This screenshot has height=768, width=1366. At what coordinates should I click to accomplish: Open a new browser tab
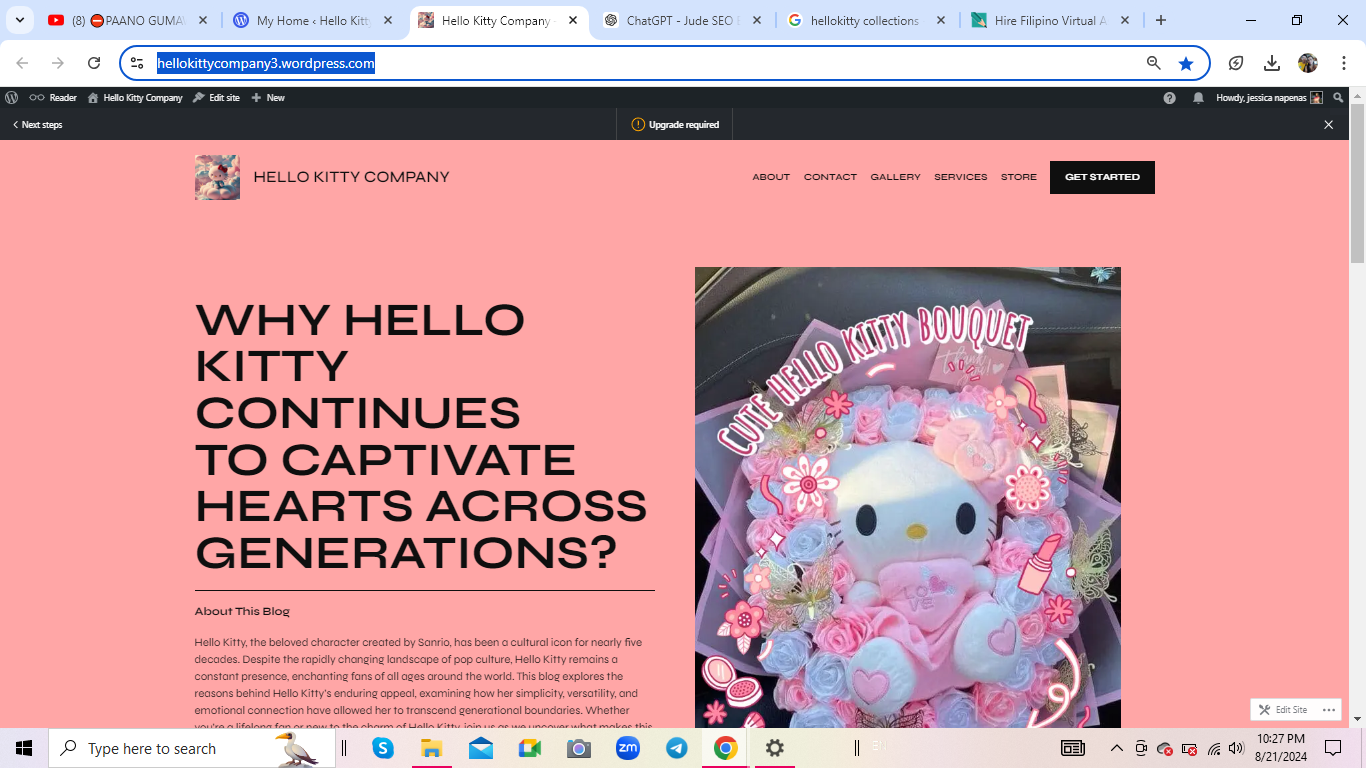coord(1161,20)
